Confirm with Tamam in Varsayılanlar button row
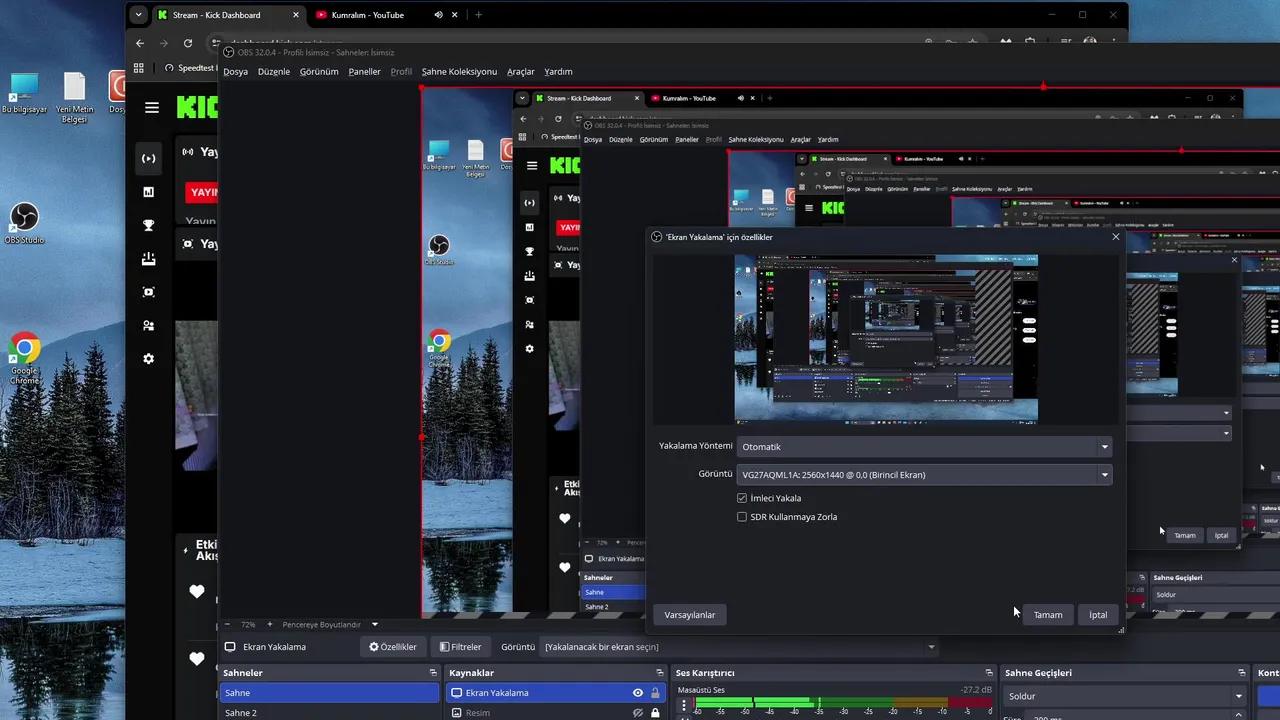1280x720 pixels. pos(1048,615)
